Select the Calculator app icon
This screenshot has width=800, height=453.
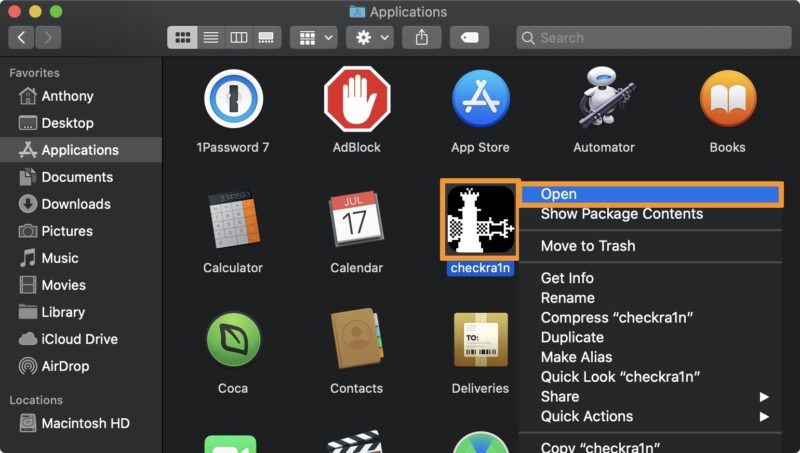tap(233, 219)
